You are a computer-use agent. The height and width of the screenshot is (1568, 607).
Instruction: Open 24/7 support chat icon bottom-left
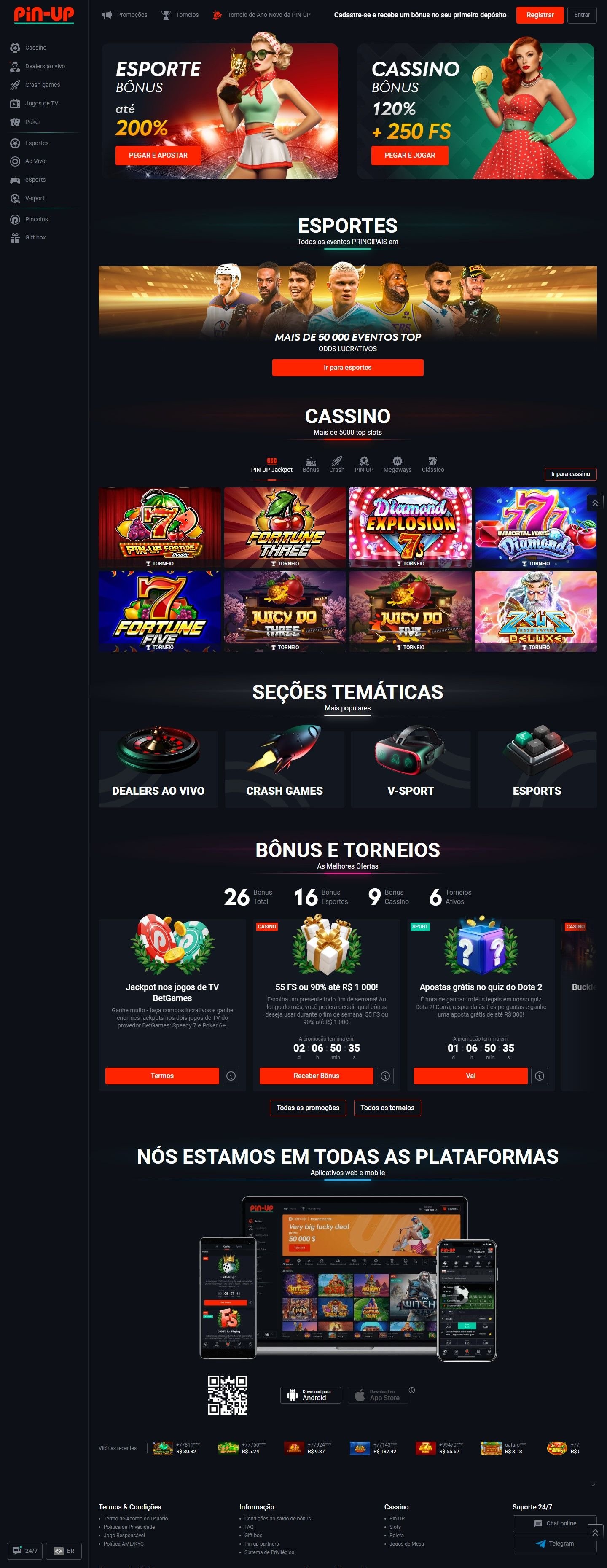(25, 1550)
